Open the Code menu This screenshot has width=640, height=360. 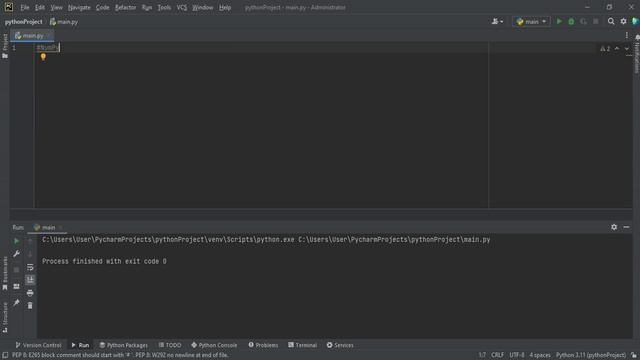point(102,7)
